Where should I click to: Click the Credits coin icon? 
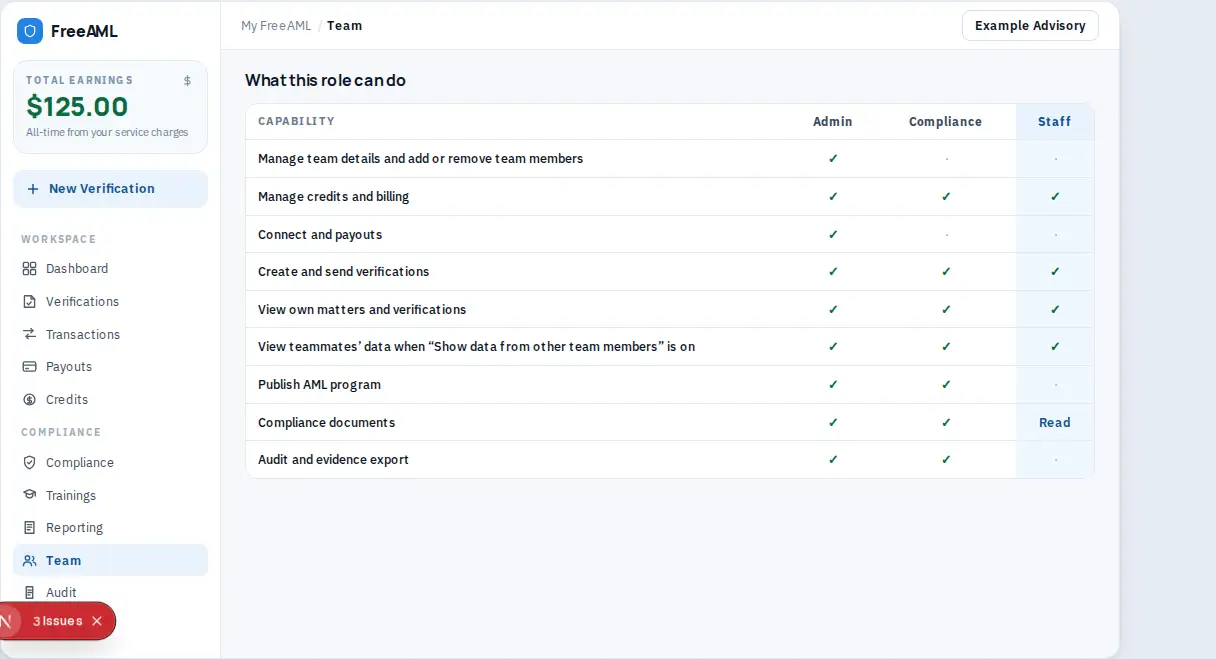[29, 400]
